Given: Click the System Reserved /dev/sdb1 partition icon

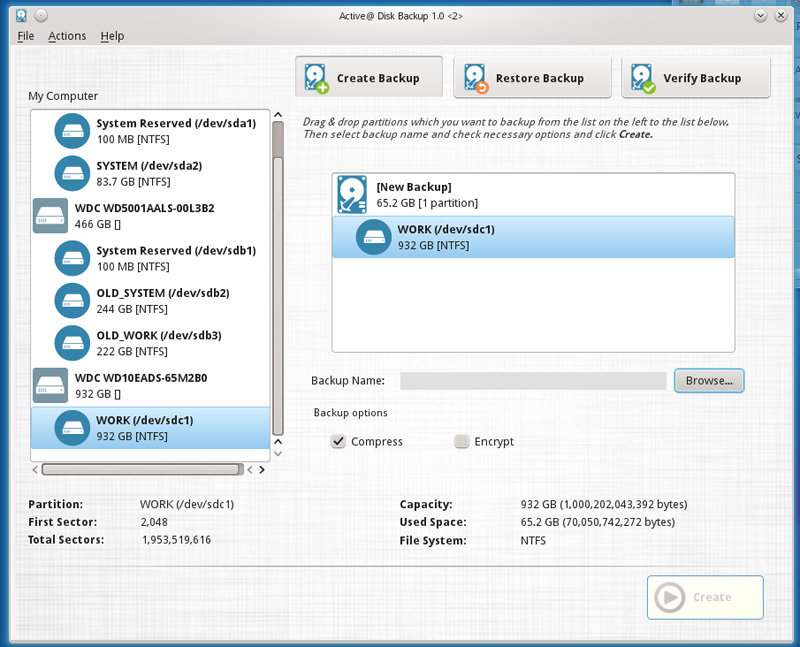Looking at the screenshot, I should pyautogui.click(x=72, y=258).
